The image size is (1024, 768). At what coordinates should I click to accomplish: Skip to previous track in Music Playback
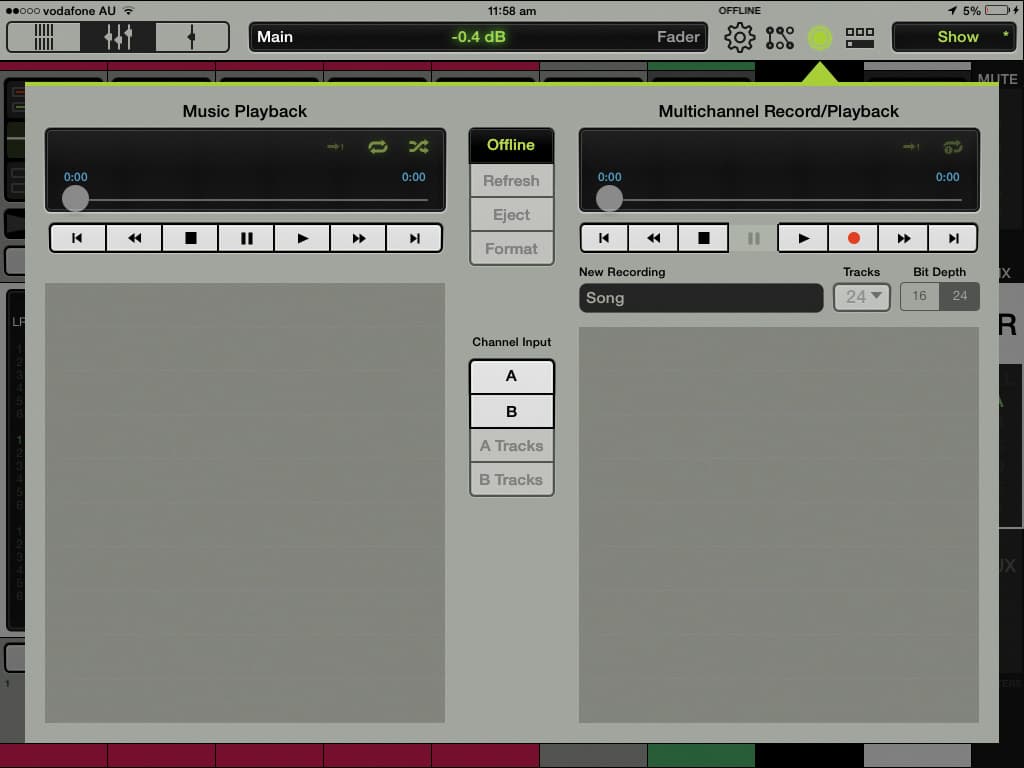pos(78,238)
